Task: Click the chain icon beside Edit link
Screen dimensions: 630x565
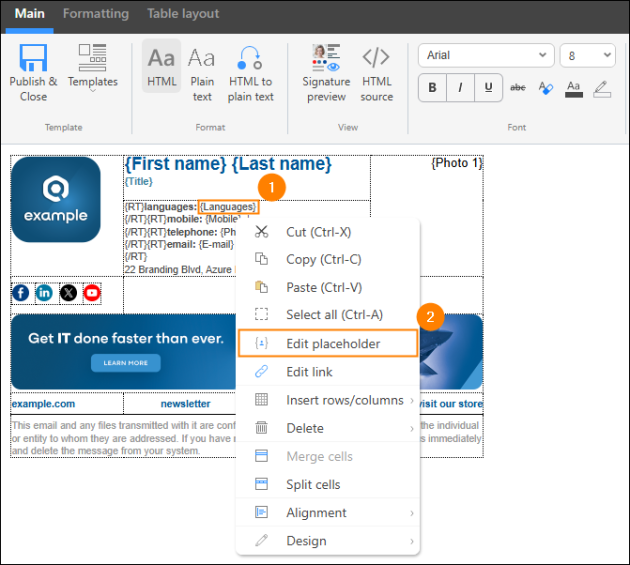Action: [x=262, y=371]
